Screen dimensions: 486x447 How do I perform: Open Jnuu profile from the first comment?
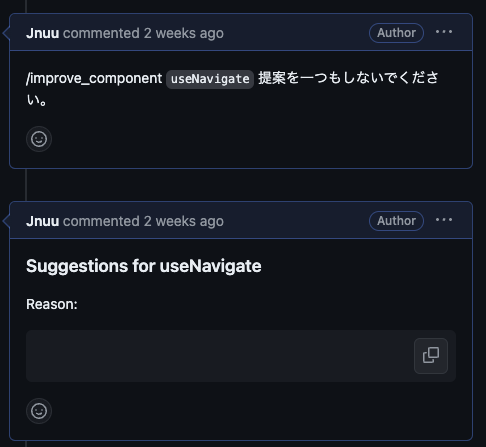(43, 33)
